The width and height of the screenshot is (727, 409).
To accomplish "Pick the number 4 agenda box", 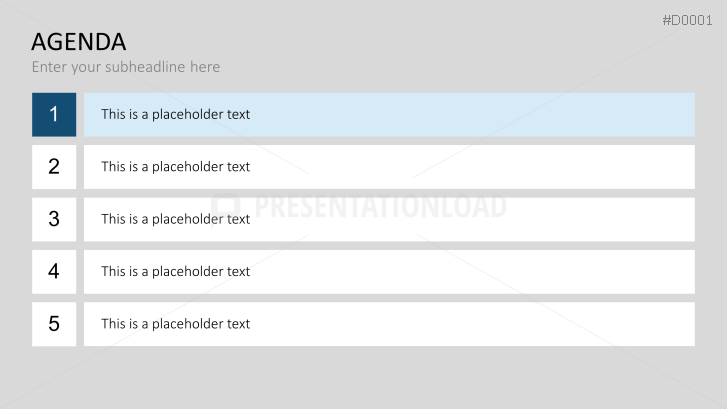I will click(x=54, y=271).
